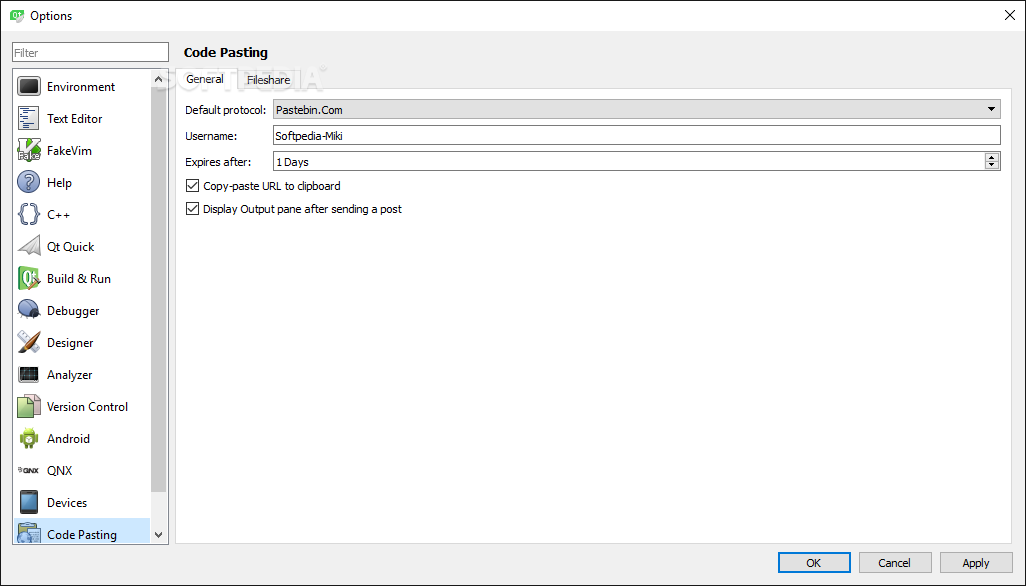Click the category list scrollbar thumb
1026x586 pixels.
click(158, 288)
